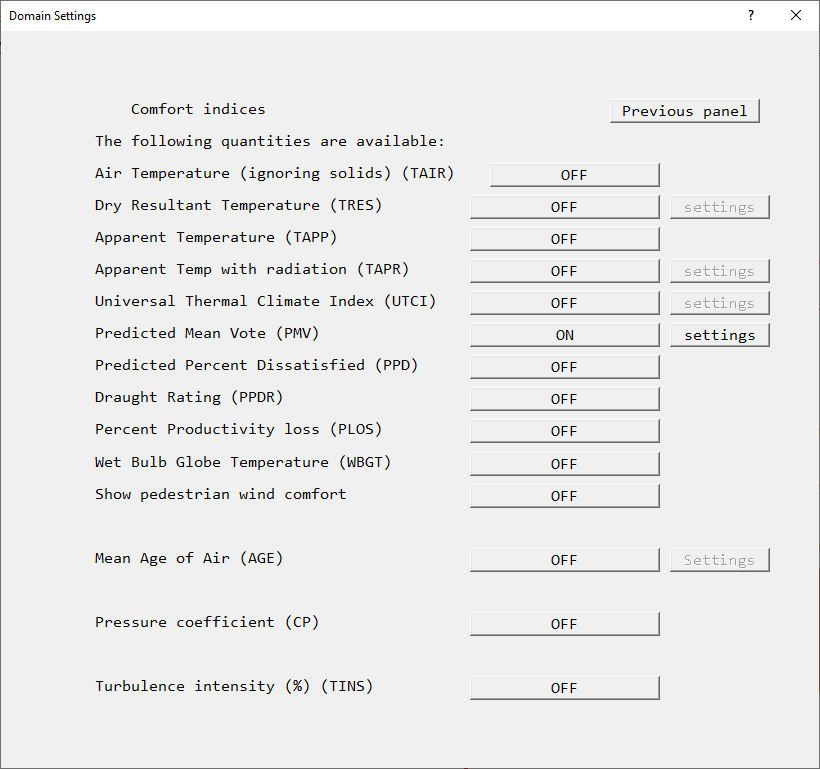
Task: Click the greyed settings button for TRES
Action: [719, 207]
